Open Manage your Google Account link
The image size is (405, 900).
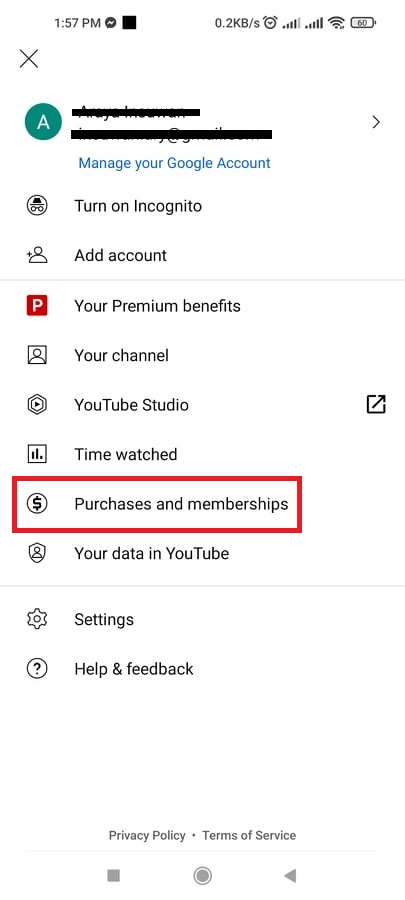pyautogui.click(x=174, y=163)
